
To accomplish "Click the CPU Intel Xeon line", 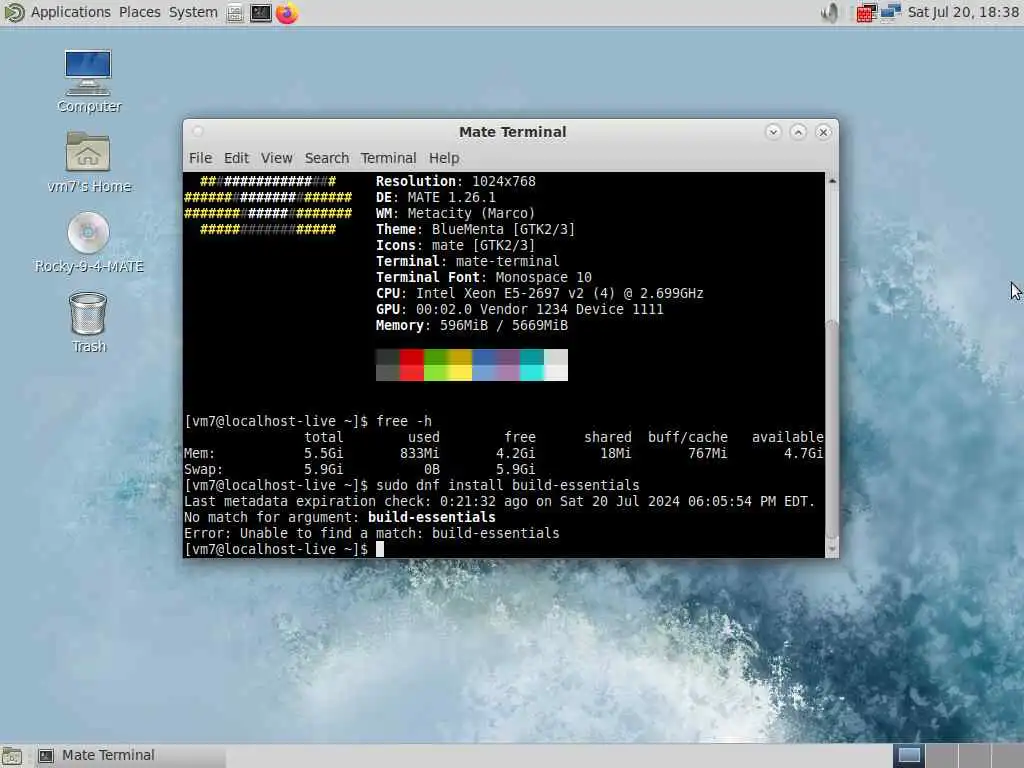I will [539, 293].
